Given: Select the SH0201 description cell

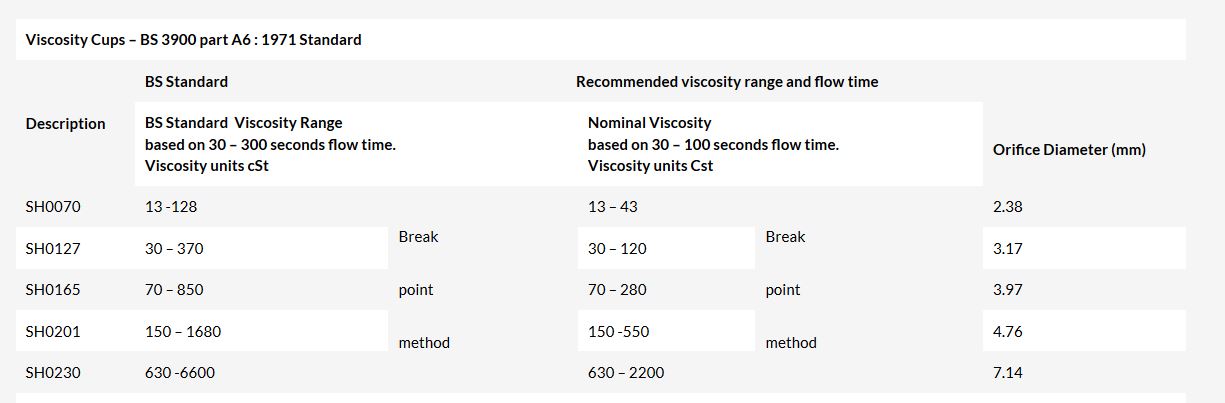Looking at the screenshot, I should point(53,331).
